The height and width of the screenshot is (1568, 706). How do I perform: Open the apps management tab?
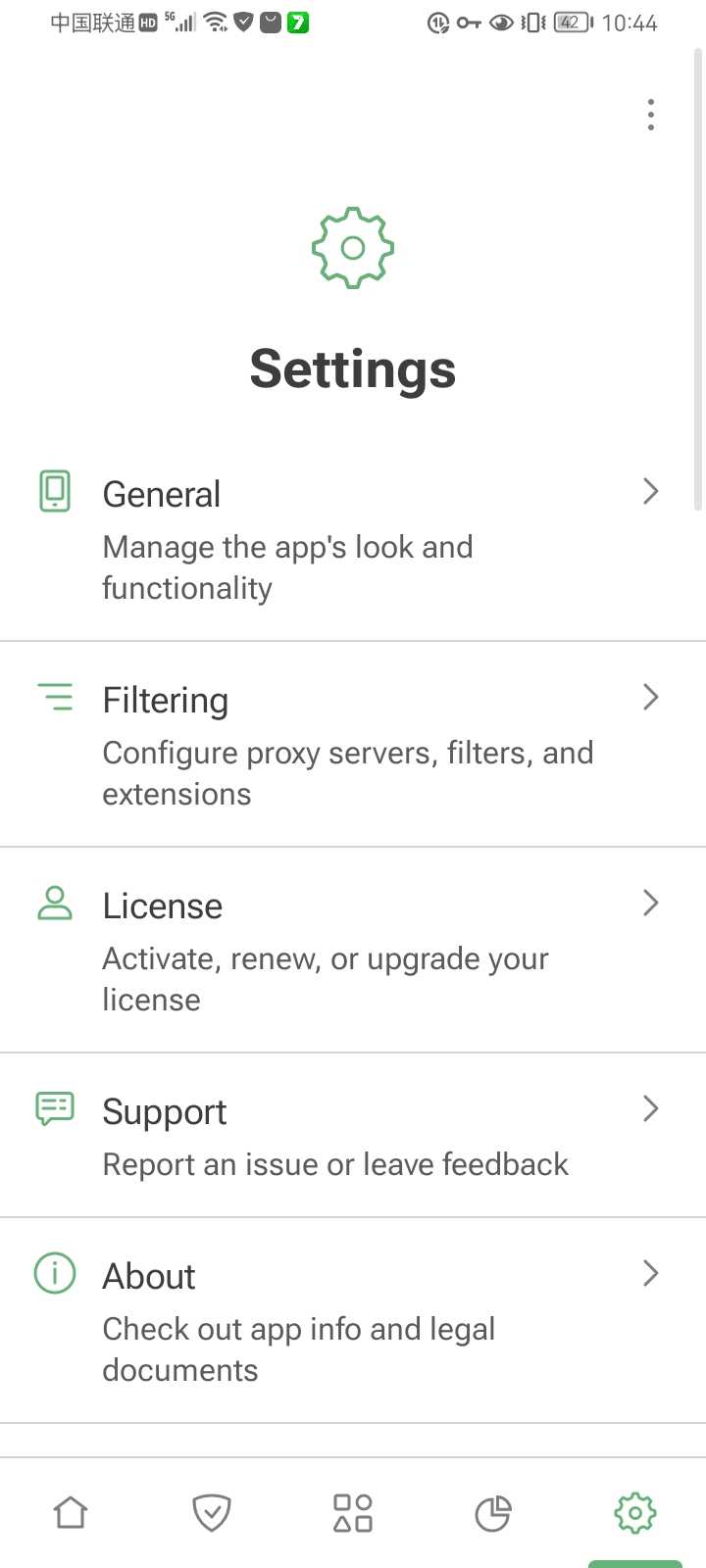[x=353, y=1512]
